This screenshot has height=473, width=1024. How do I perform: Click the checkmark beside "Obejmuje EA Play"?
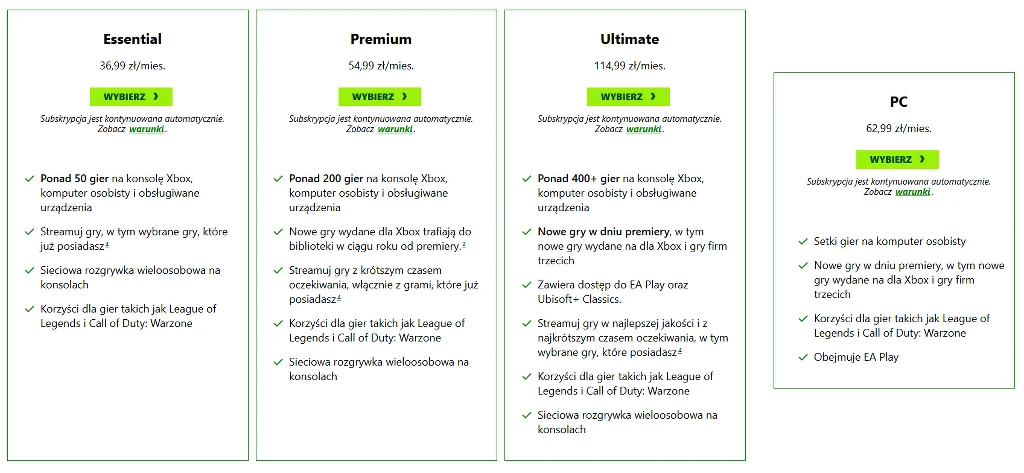coord(803,357)
